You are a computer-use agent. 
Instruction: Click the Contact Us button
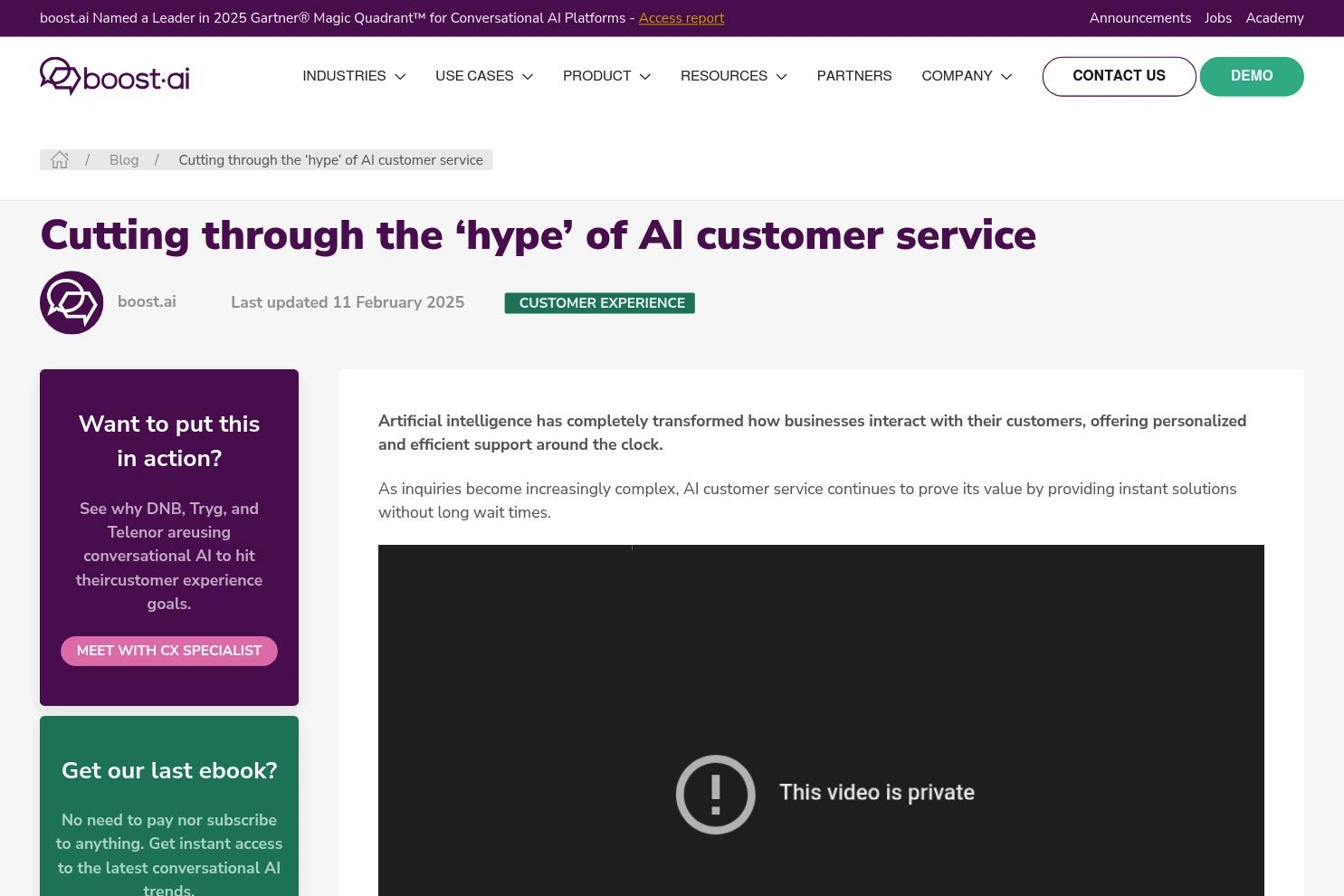[x=1120, y=76]
